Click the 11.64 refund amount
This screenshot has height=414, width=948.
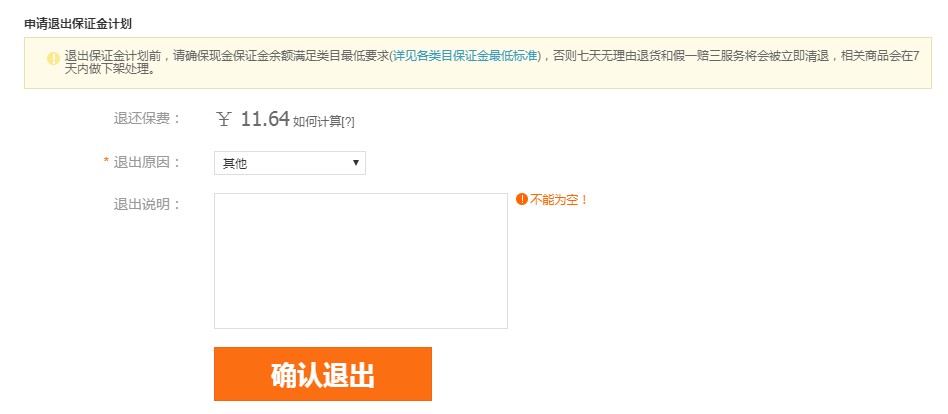click(265, 119)
